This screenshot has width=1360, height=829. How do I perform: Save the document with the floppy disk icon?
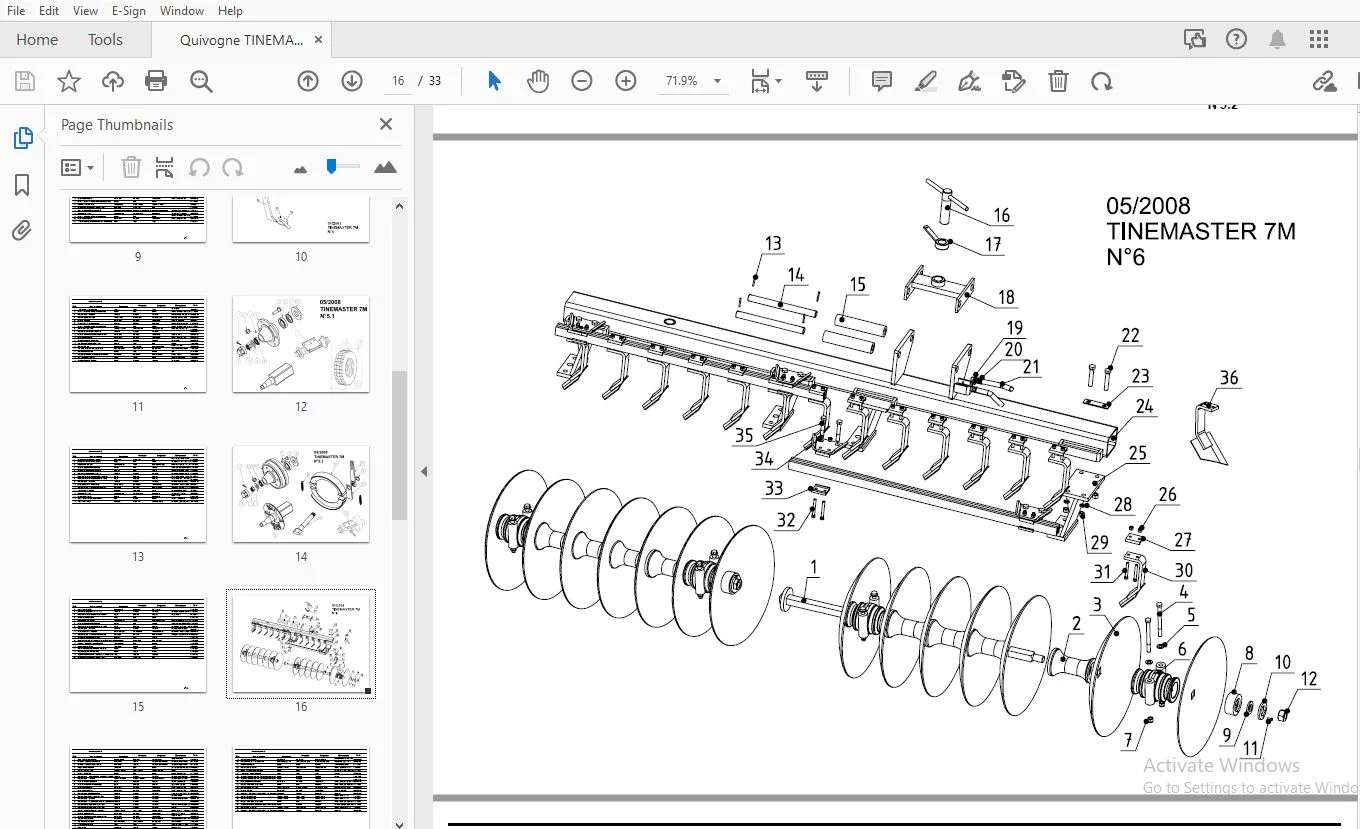(24, 81)
